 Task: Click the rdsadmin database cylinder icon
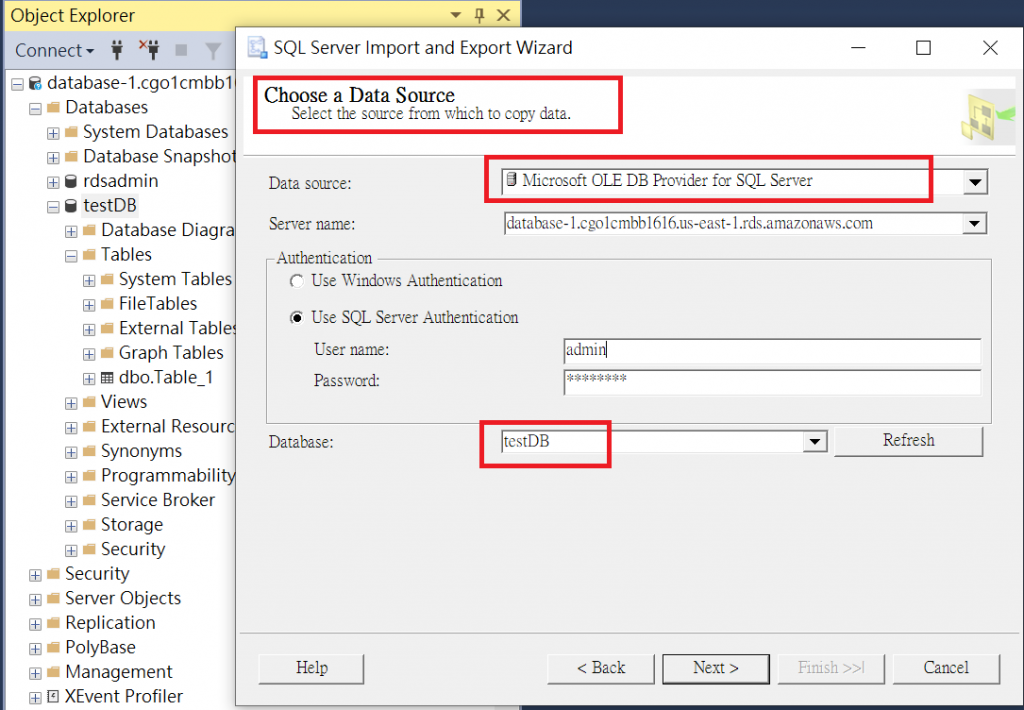[x=71, y=182]
